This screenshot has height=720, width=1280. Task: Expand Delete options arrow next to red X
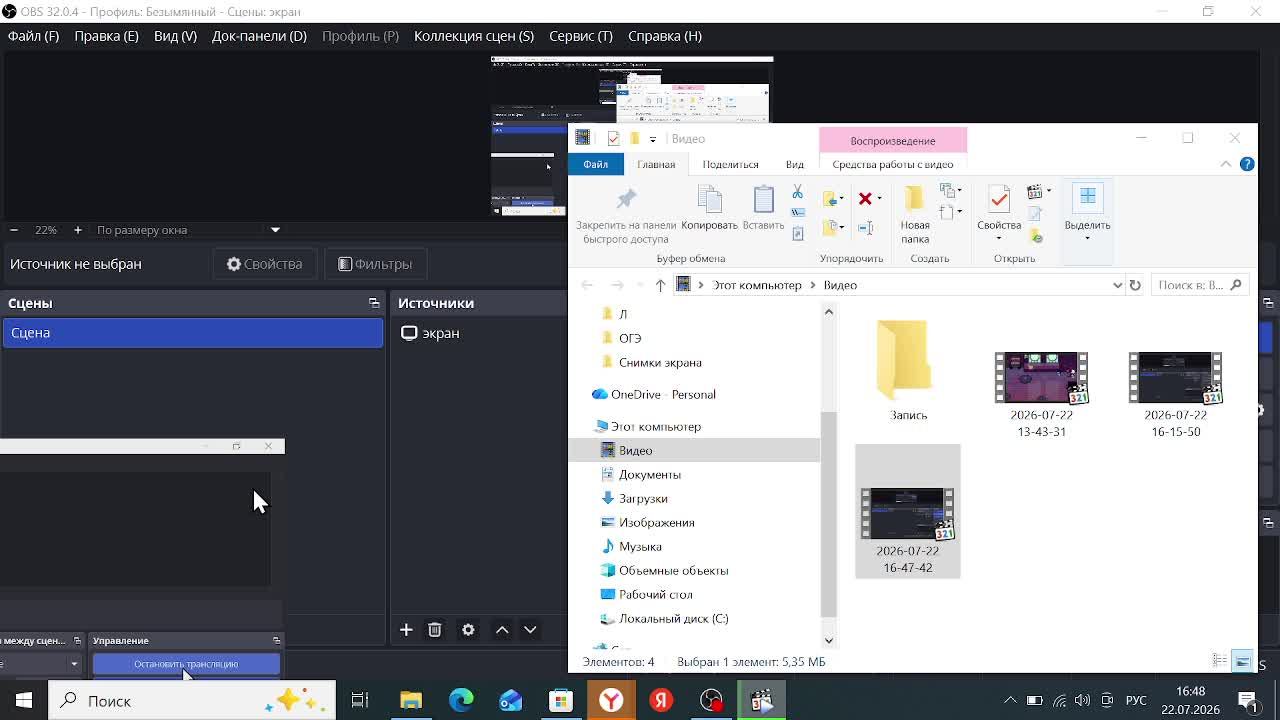click(879, 198)
